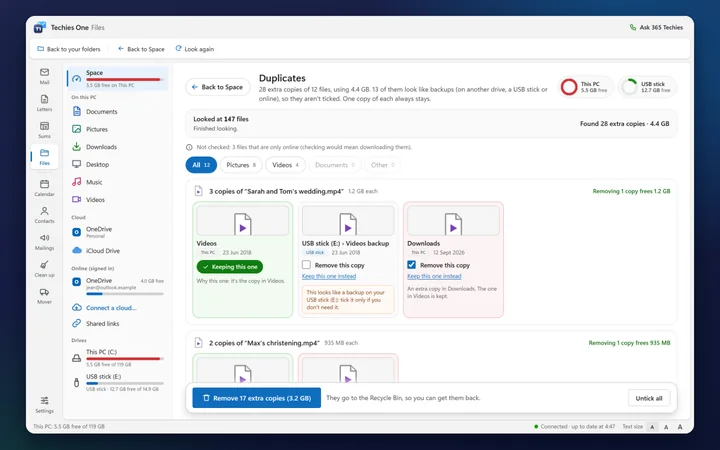Click the Videos copy thumbnail of wedding video
Viewport: 720px width, 450px height.
pyautogui.click(x=242, y=221)
